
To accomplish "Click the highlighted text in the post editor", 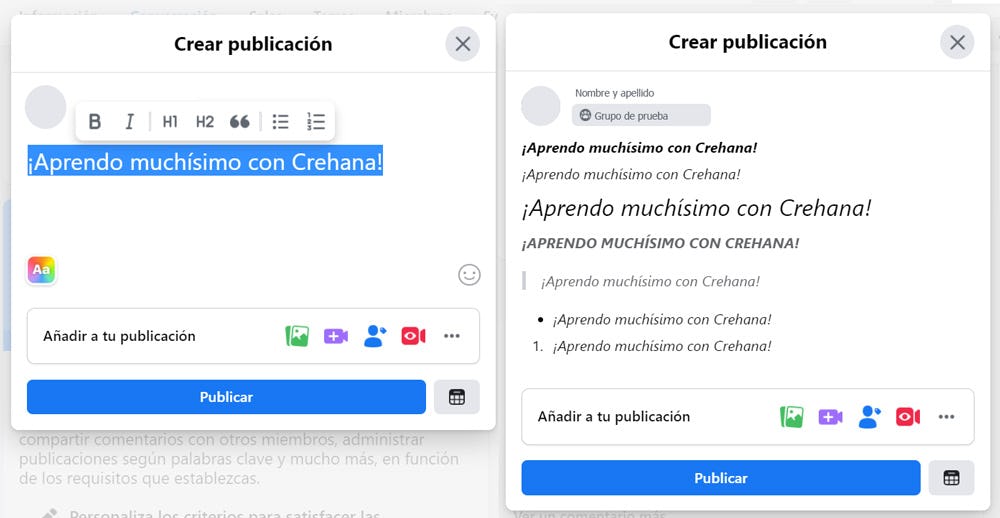I will tap(205, 161).
